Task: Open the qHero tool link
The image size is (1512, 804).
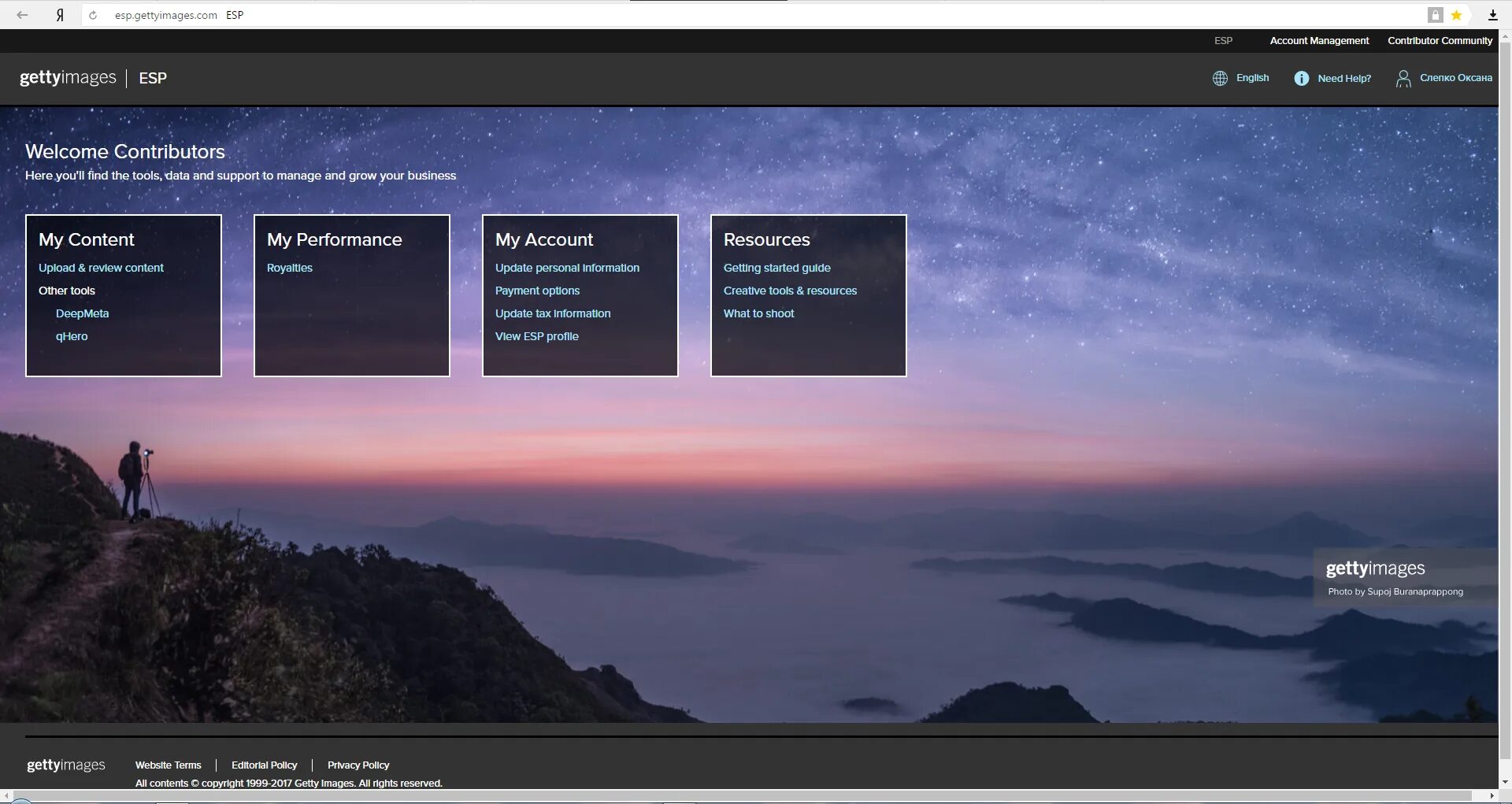Action: point(72,336)
